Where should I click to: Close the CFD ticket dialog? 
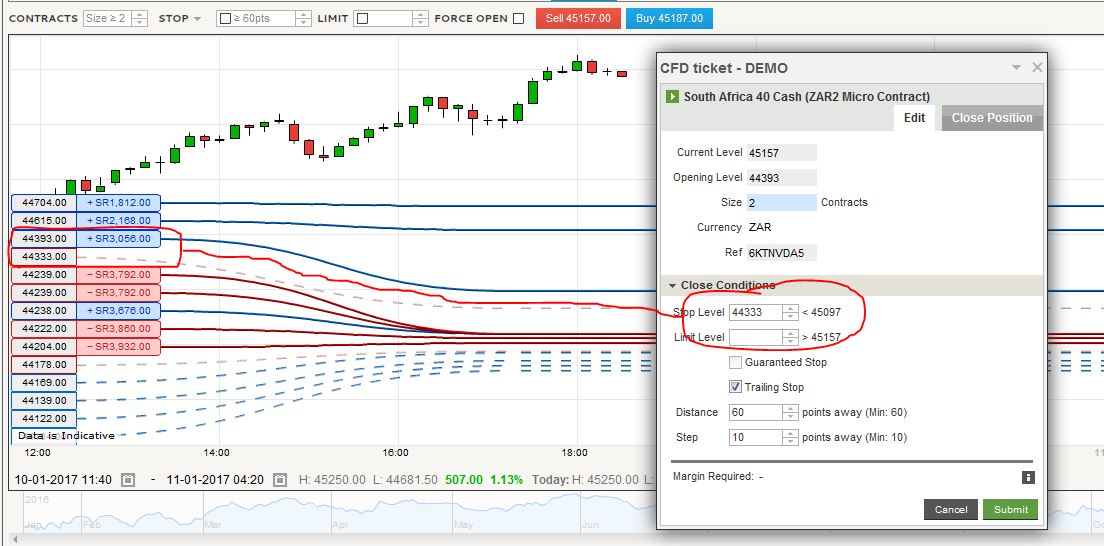[1036, 68]
